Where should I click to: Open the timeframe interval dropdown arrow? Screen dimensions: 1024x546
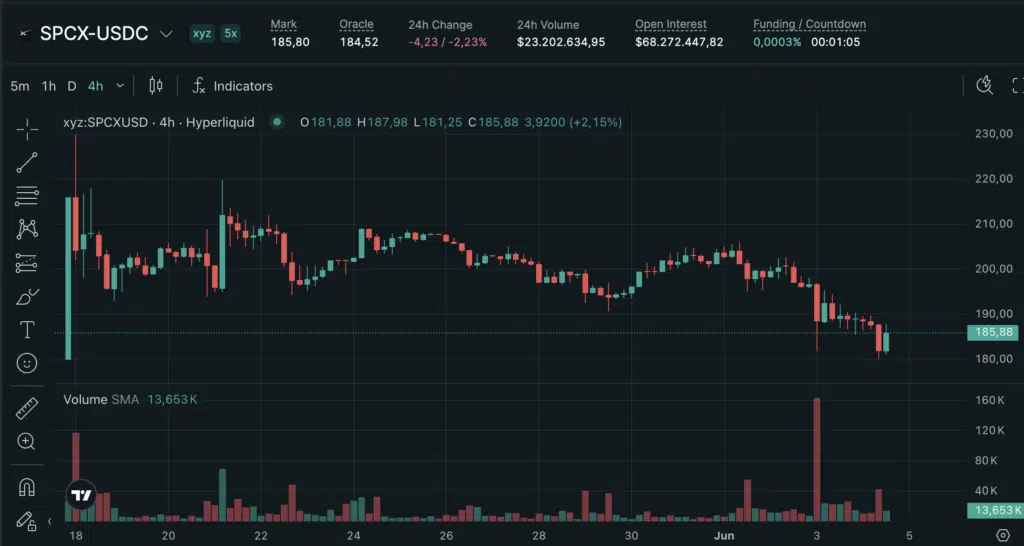click(120, 86)
